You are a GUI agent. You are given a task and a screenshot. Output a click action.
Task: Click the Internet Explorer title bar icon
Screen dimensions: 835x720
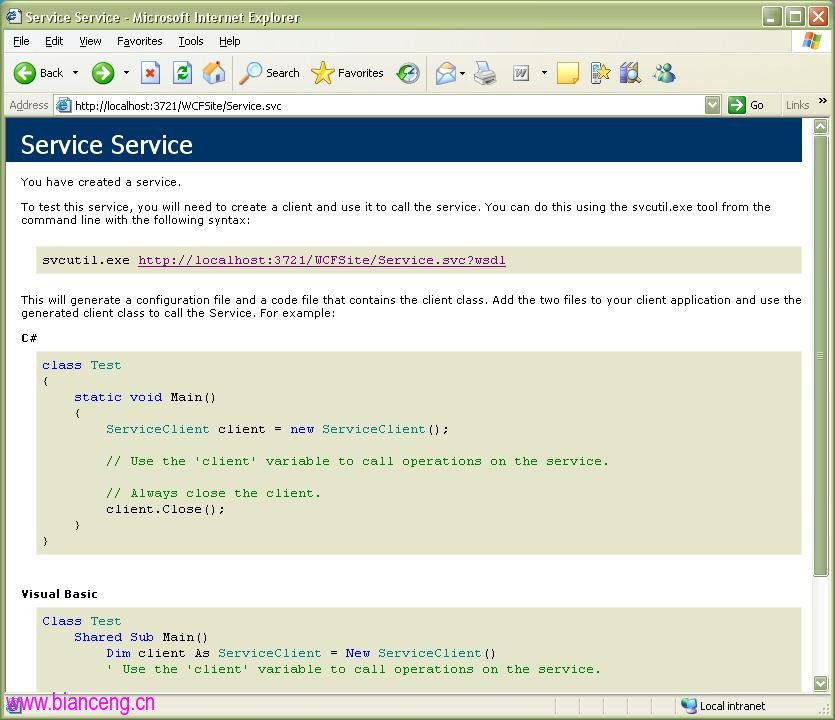click(x=13, y=17)
